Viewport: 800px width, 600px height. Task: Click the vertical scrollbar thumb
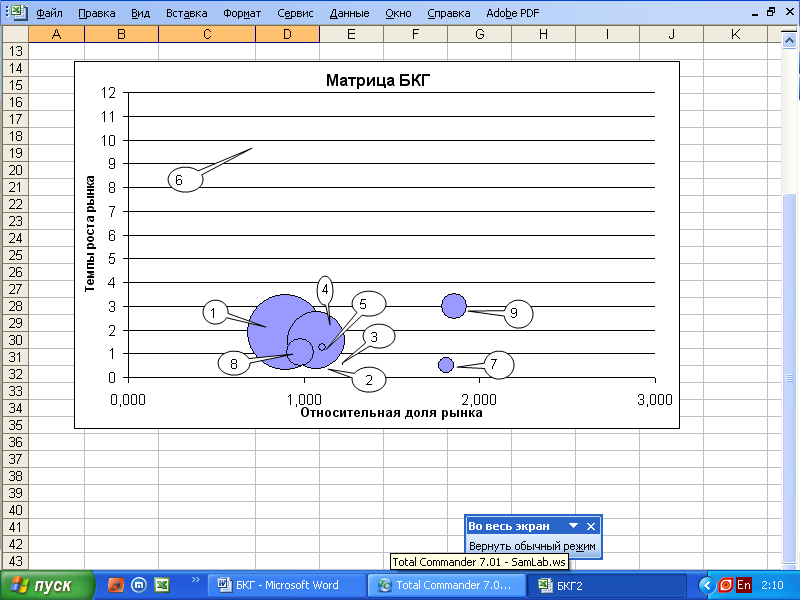pyautogui.click(x=789, y=378)
